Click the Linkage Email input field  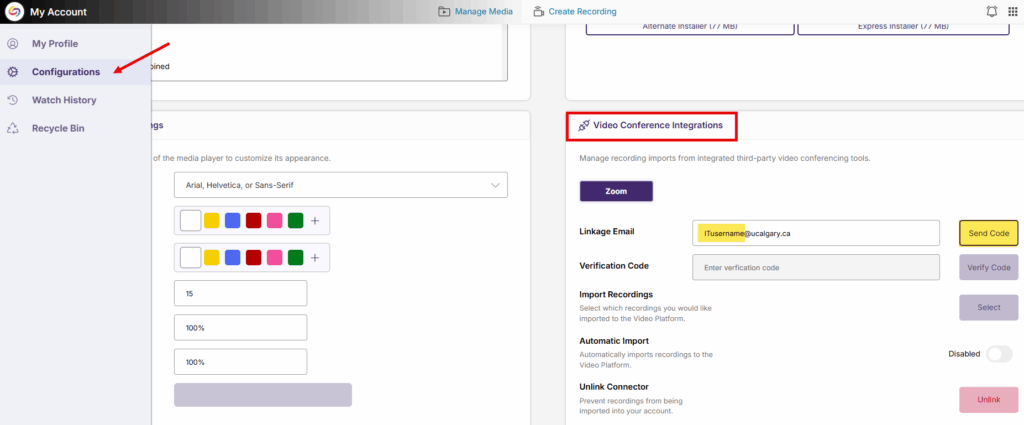click(x=816, y=233)
